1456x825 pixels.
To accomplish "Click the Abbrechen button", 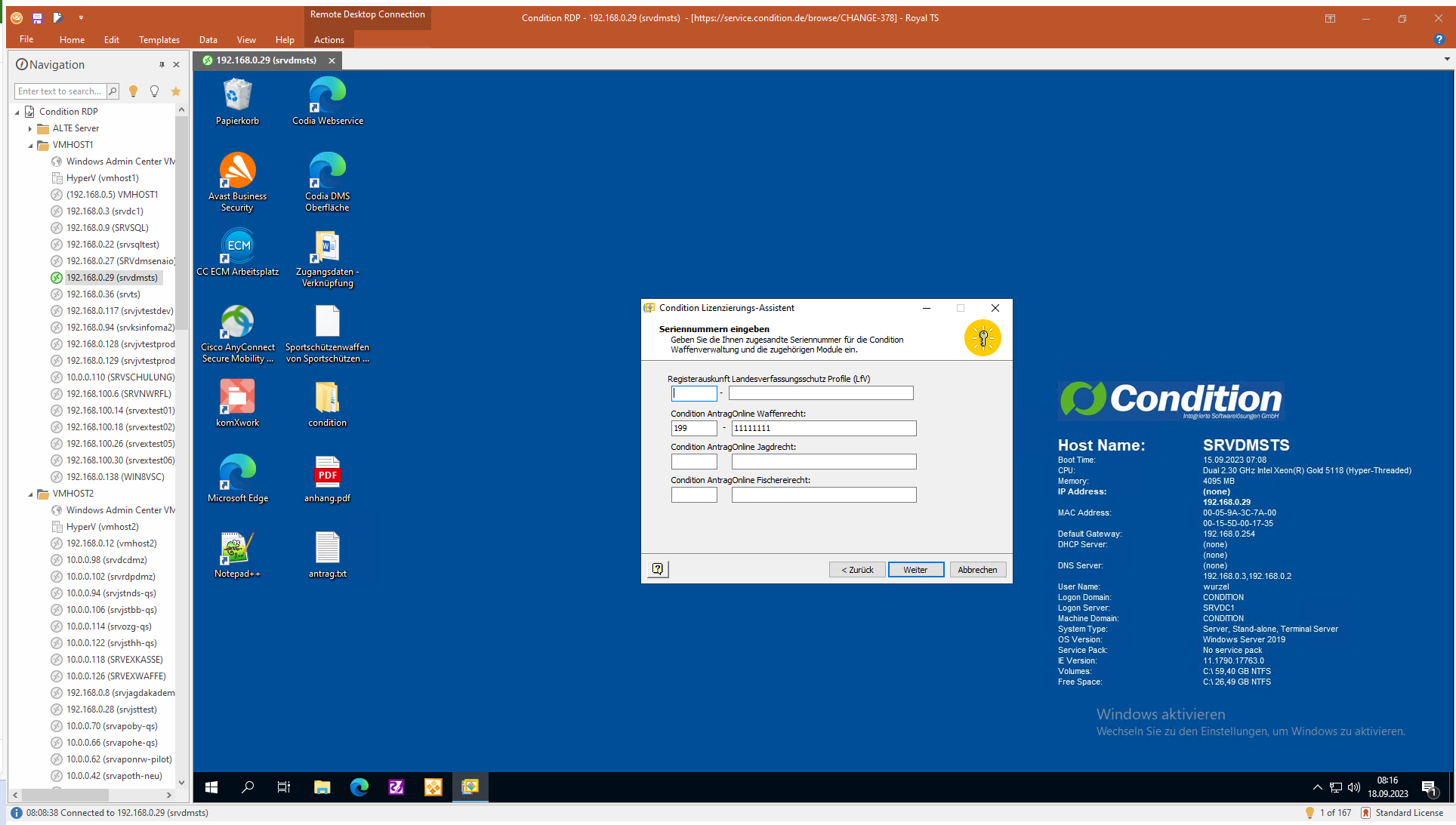I will click(x=977, y=570).
